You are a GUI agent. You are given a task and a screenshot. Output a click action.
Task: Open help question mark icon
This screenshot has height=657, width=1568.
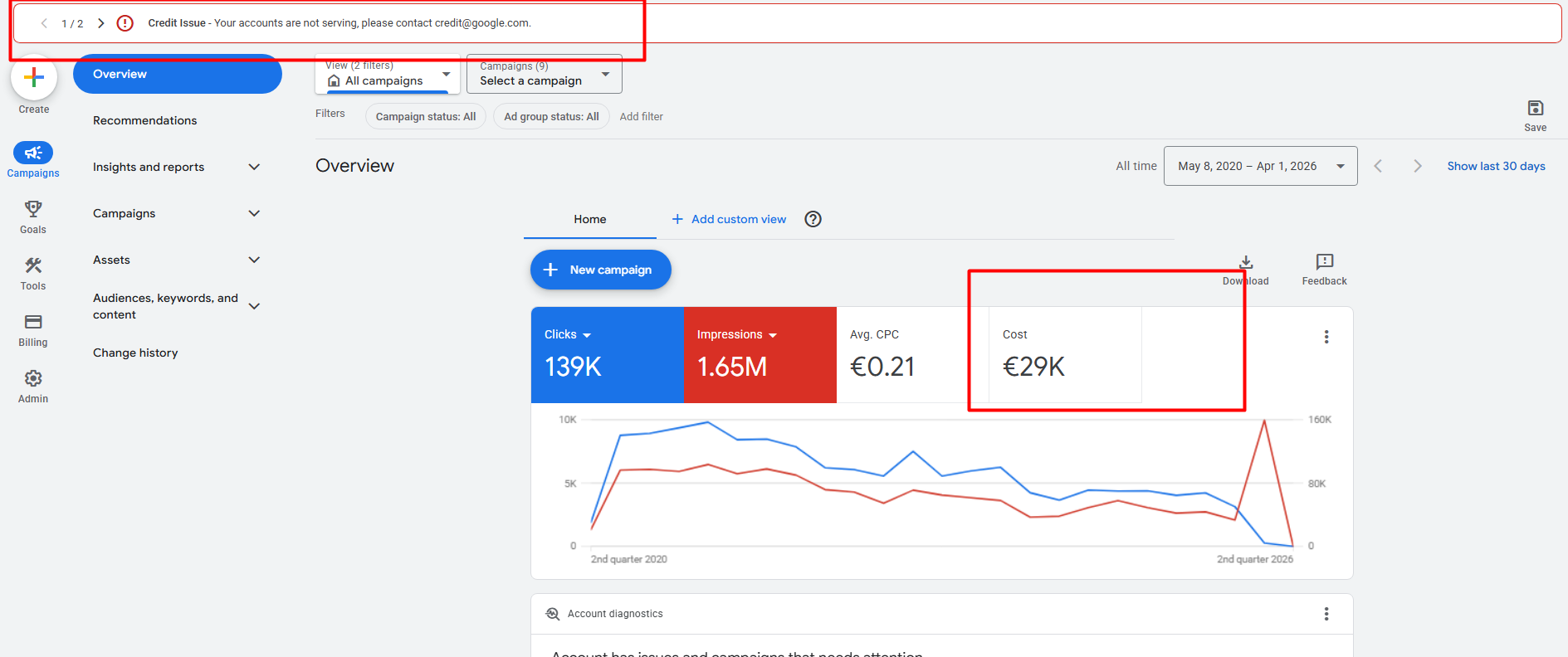point(813,219)
